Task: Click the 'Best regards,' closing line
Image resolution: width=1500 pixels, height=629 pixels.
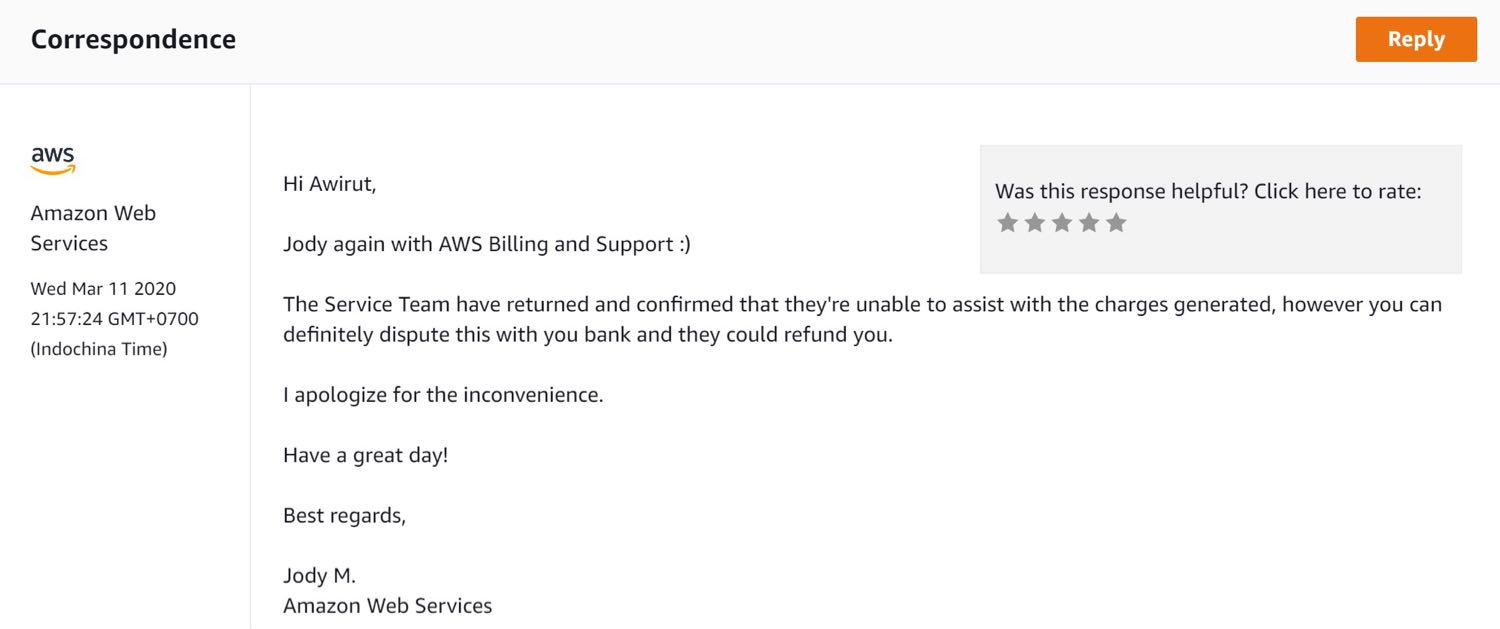Action: pos(345,516)
